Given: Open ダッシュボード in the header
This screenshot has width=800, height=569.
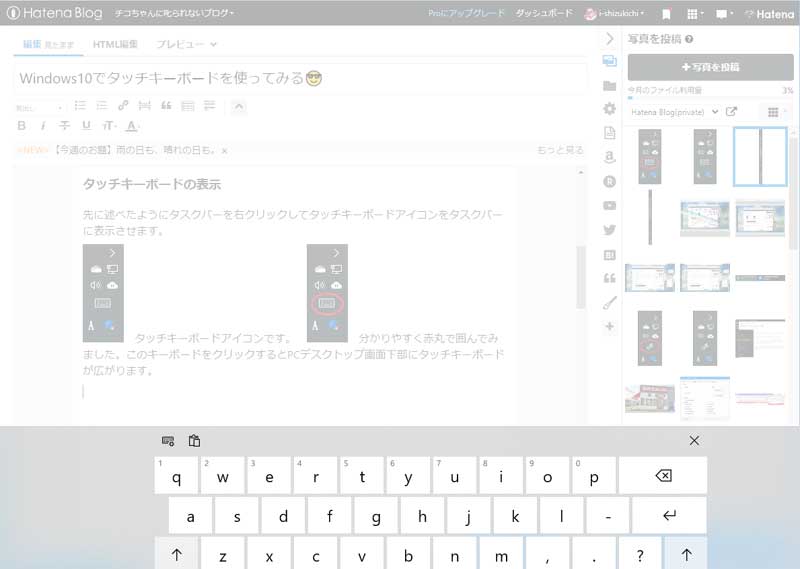Looking at the screenshot, I should click(x=544, y=13).
